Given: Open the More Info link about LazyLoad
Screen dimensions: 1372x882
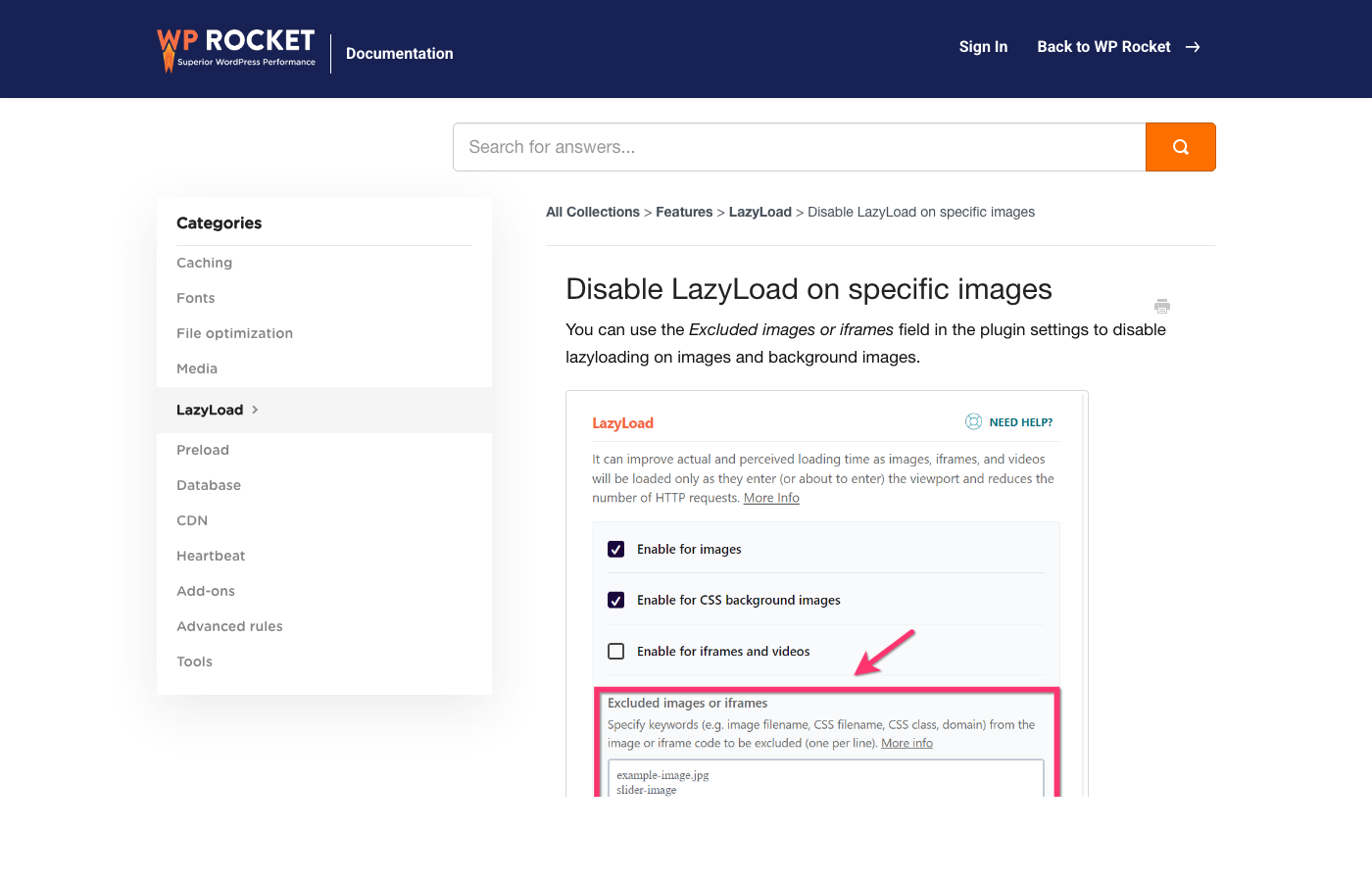Looking at the screenshot, I should [771, 497].
